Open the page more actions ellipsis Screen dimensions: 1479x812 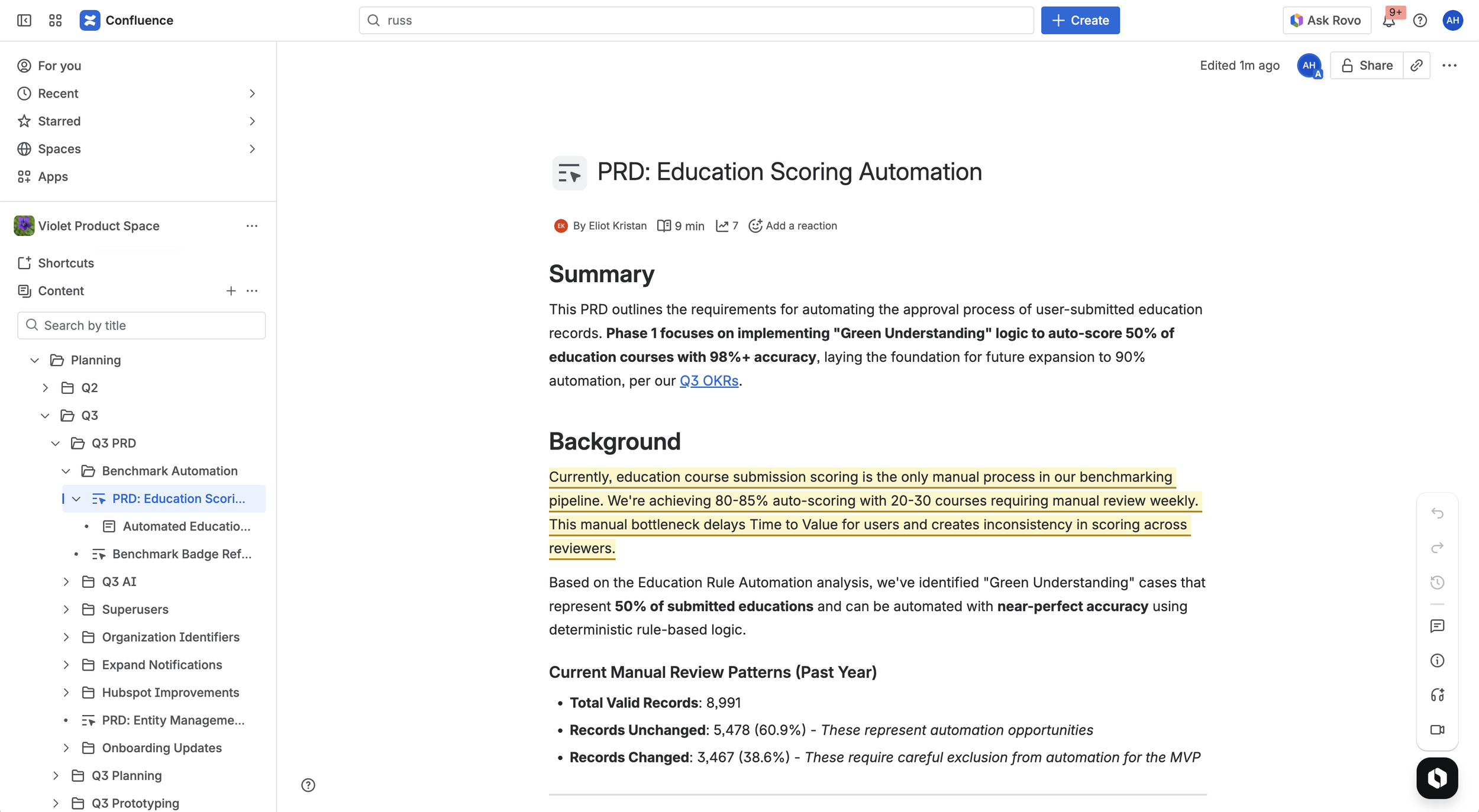pyautogui.click(x=1449, y=65)
